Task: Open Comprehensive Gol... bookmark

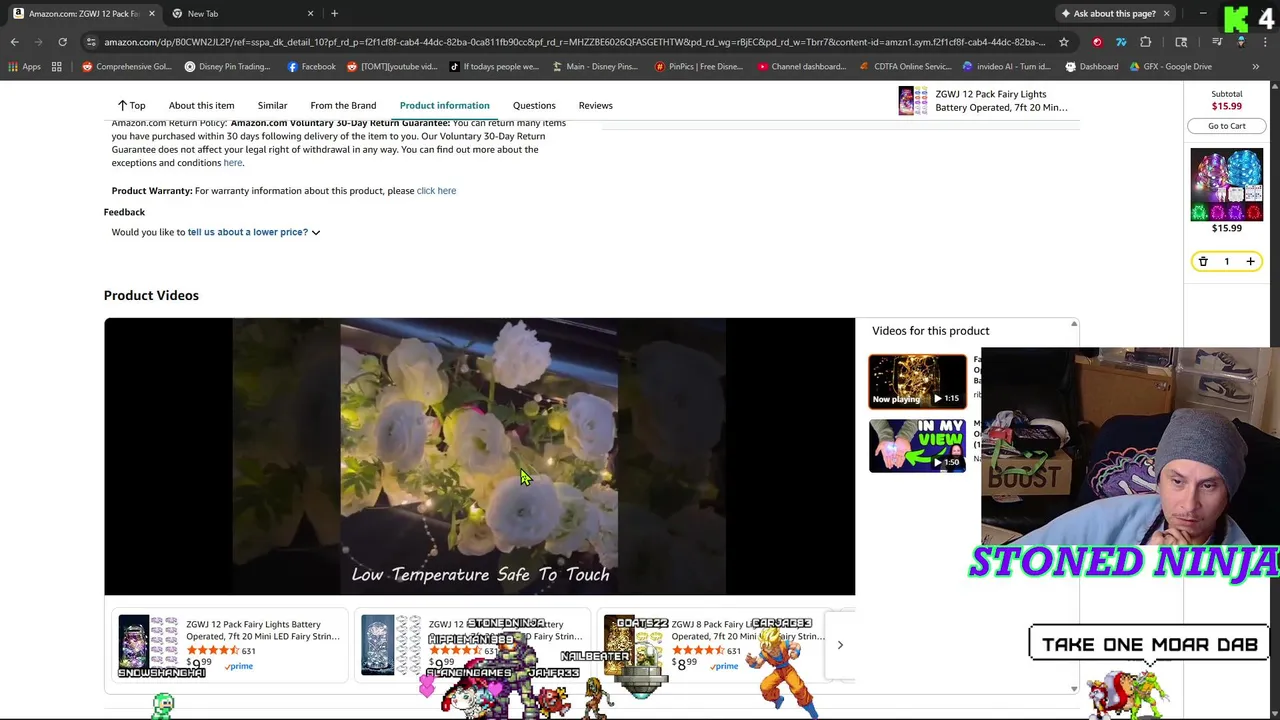Action: click(x=127, y=67)
